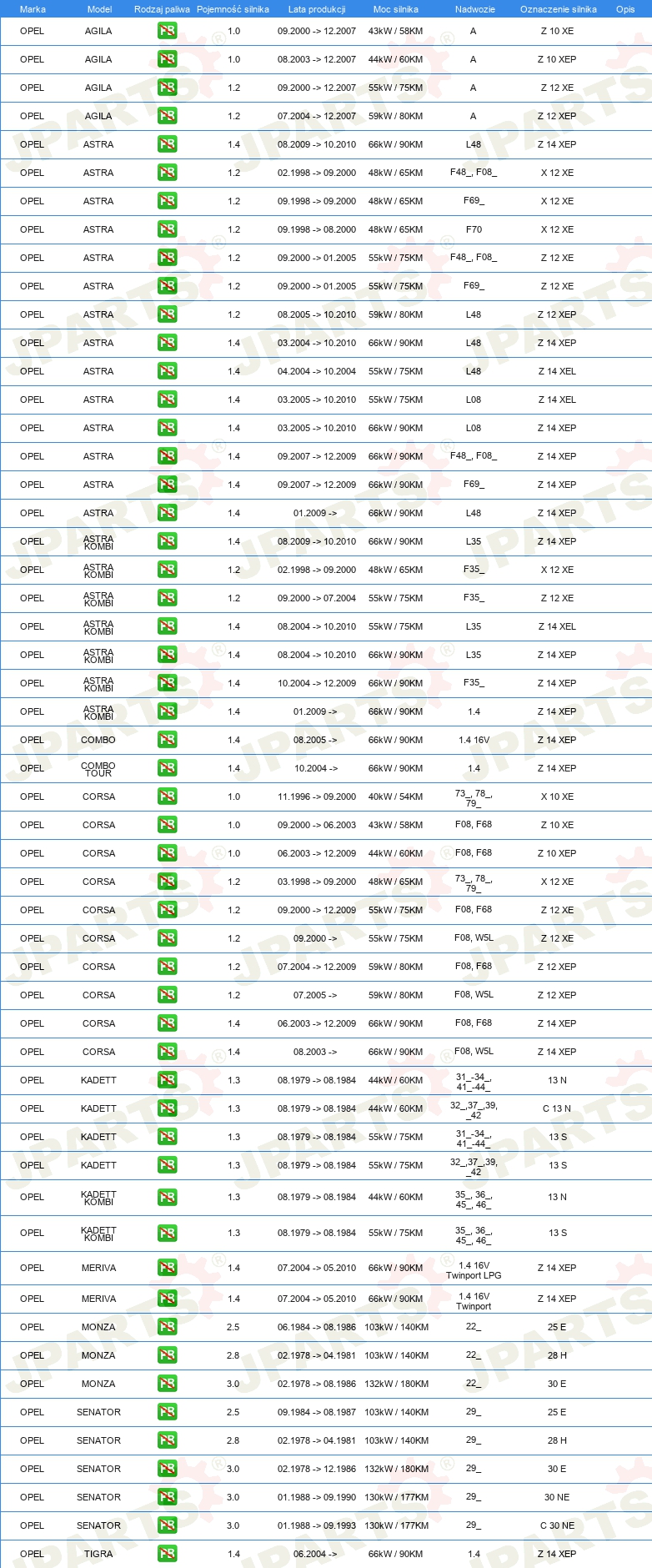Click petrol icon for CORSA Z 10 XE
Viewport: 652px width, 1568px height.
[x=167, y=825]
